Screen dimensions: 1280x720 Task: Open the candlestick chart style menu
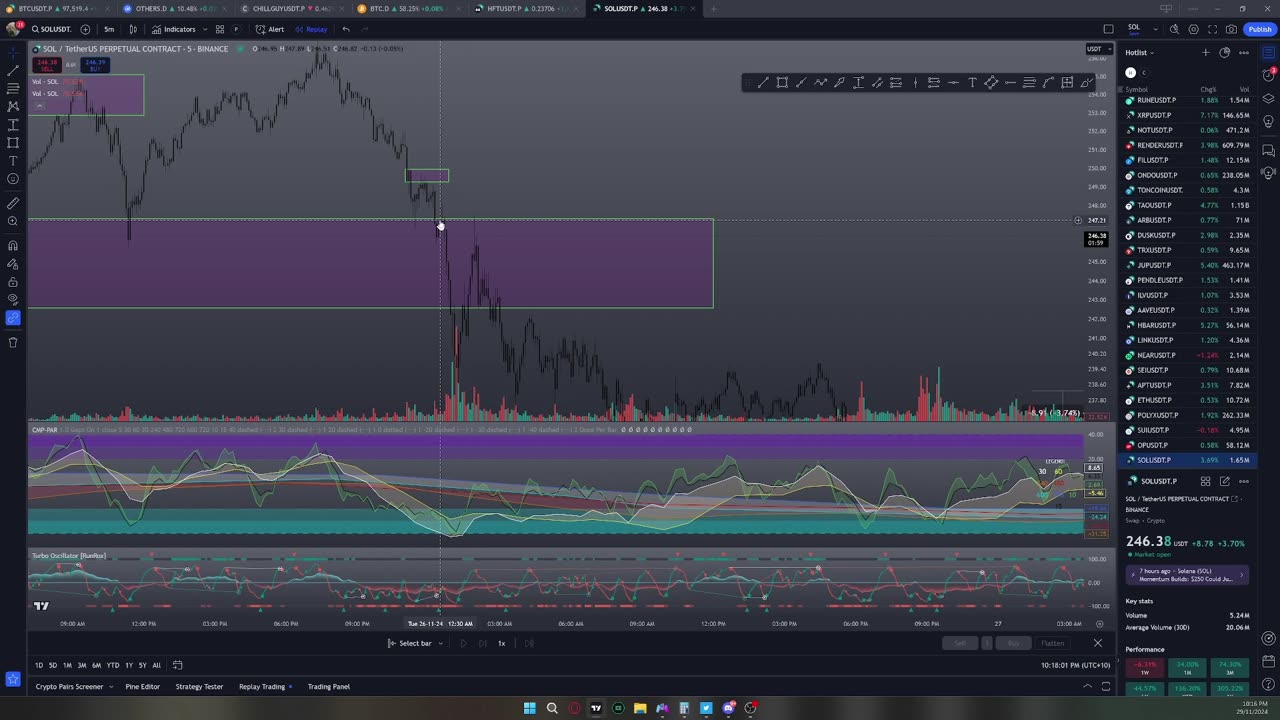coord(133,29)
